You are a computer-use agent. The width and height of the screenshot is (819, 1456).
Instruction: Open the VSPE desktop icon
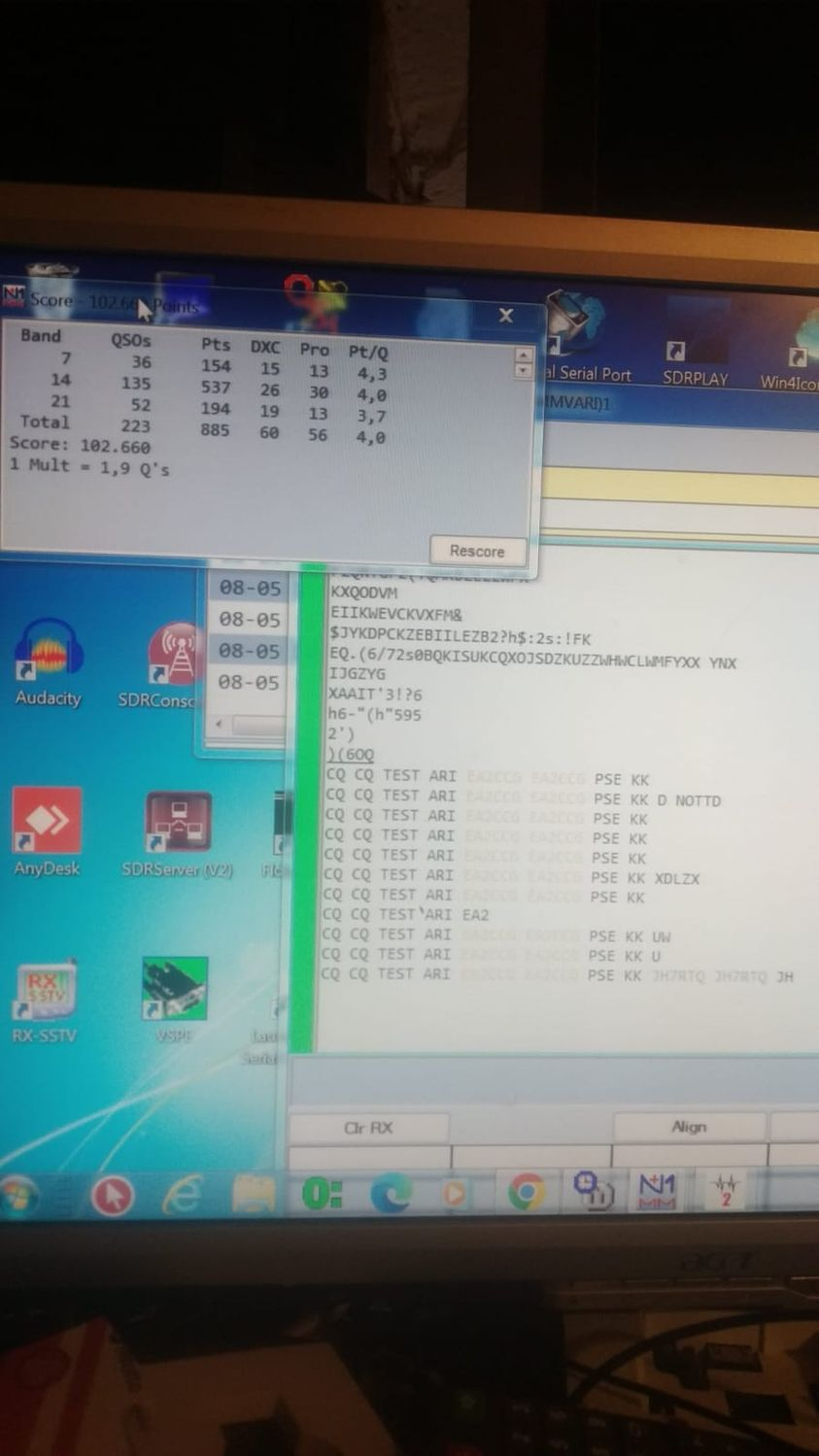click(175, 1000)
